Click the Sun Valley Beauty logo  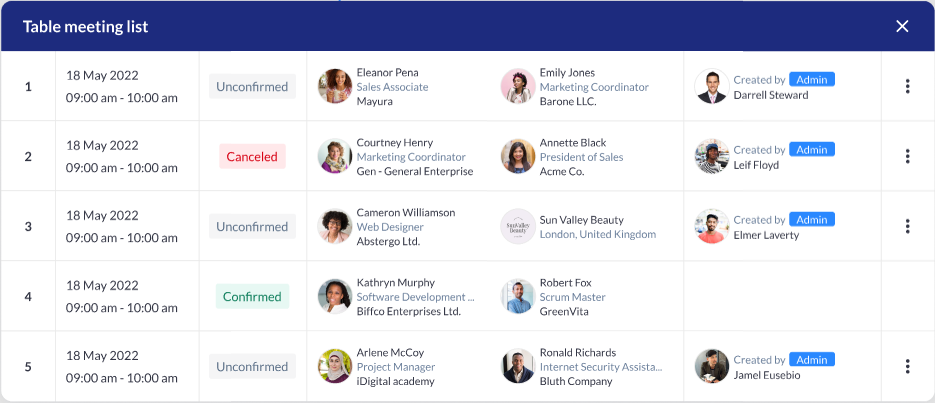coord(518,227)
